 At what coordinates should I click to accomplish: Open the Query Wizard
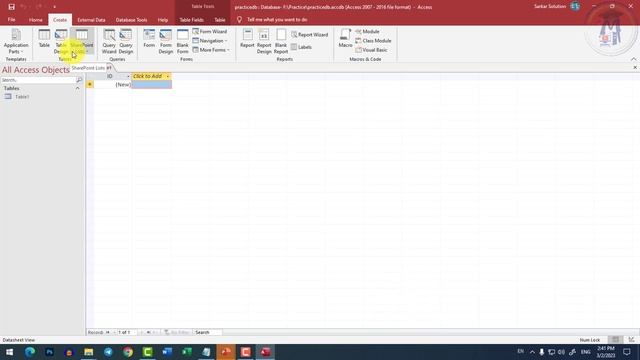109,41
